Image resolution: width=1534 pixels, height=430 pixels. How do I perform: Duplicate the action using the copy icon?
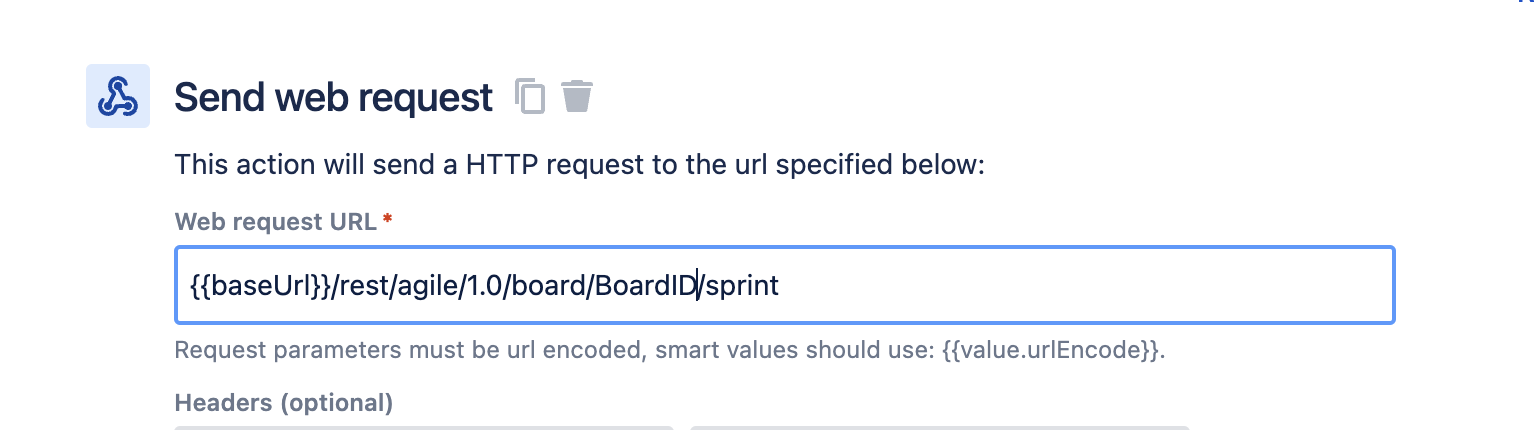pos(530,96)
